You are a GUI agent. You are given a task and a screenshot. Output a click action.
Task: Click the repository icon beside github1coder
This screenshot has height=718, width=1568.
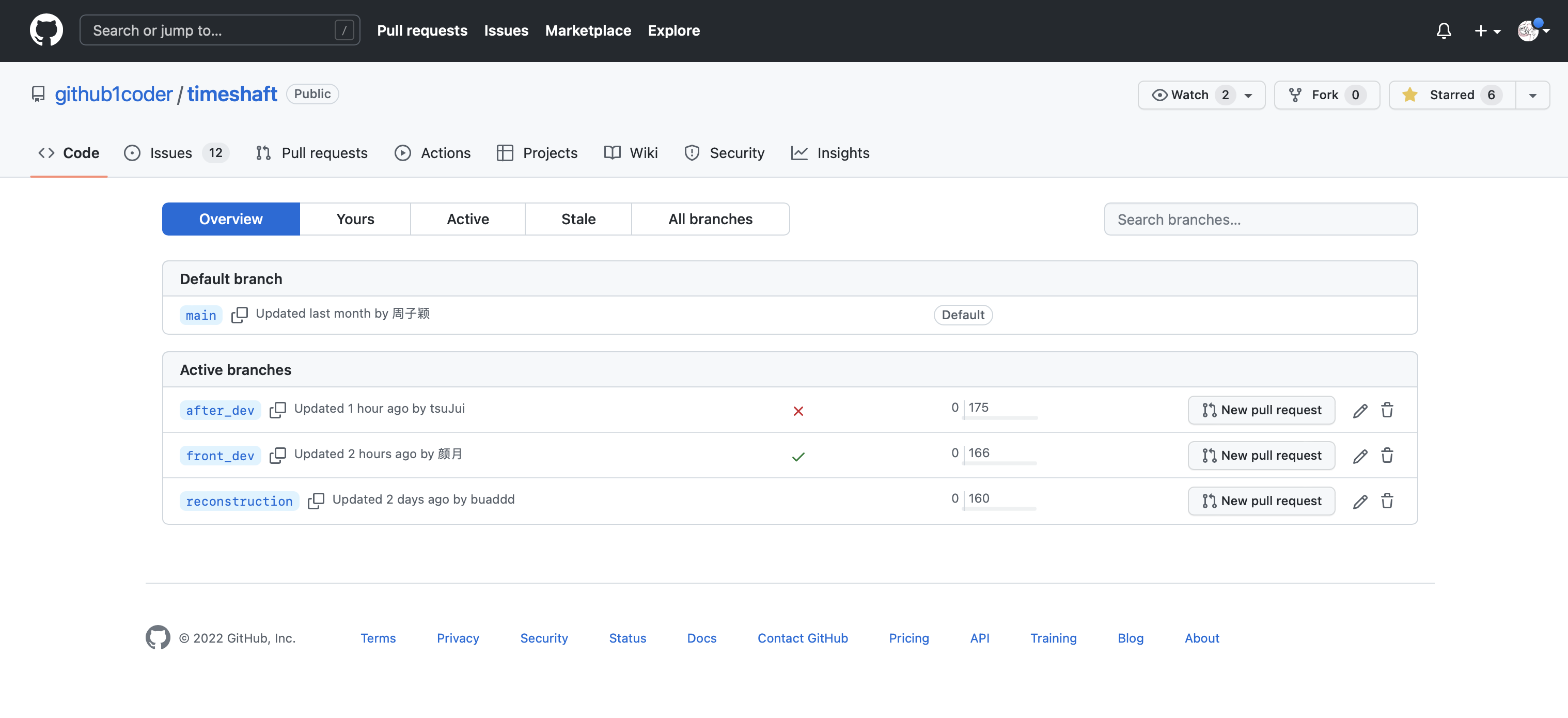click(38, 94)
